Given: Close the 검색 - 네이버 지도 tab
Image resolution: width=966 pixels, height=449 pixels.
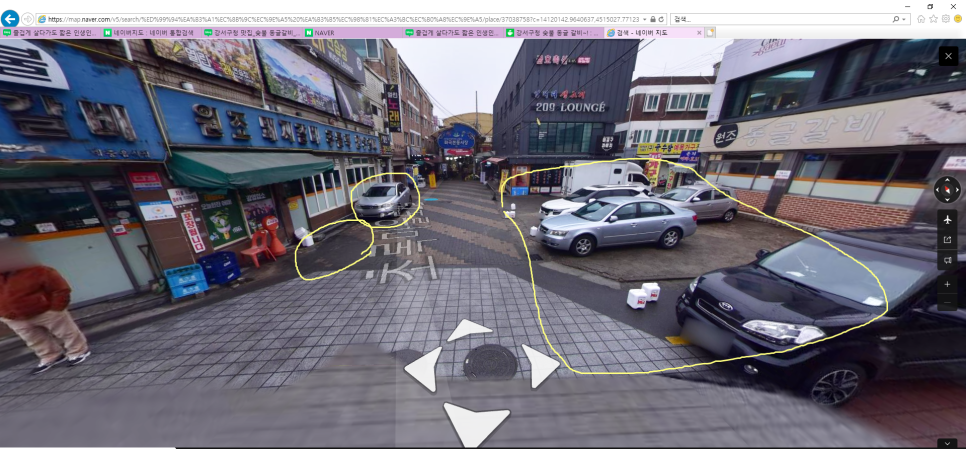Looking at the screenshot, I should click(699, 33).
